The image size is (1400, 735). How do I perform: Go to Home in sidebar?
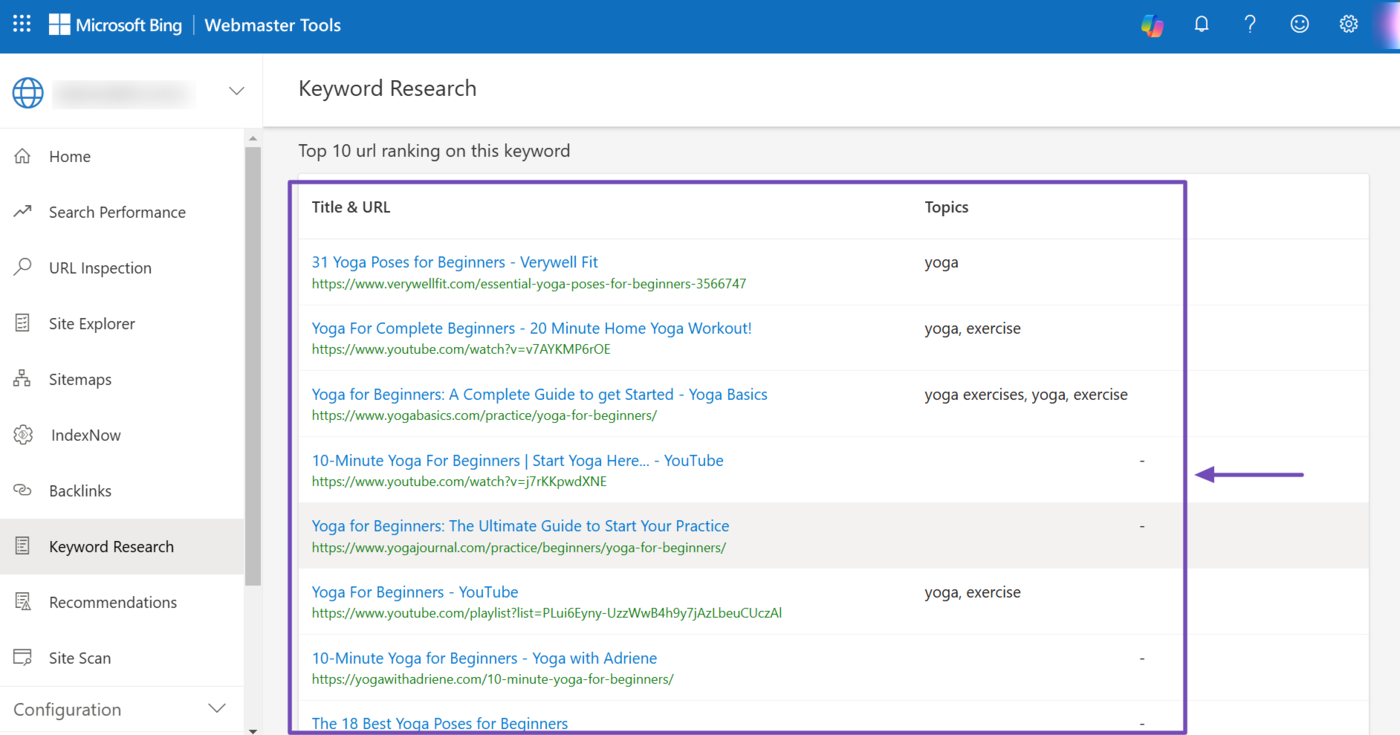pos(69,157)
